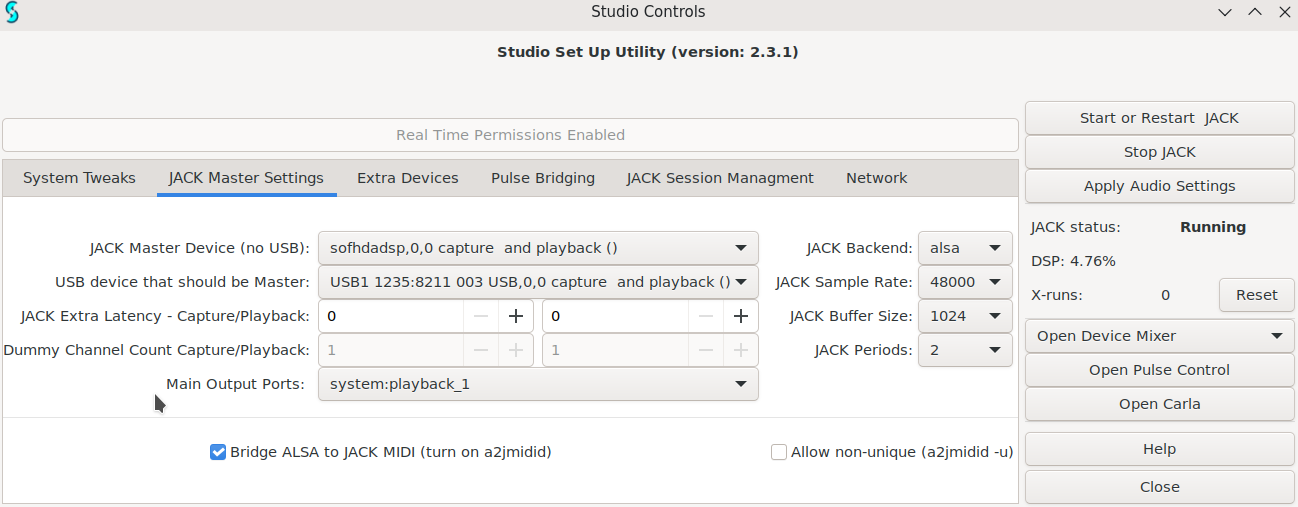Click the extra capture latency input field
Screen dimensions: 1298x507
(390, 316)
